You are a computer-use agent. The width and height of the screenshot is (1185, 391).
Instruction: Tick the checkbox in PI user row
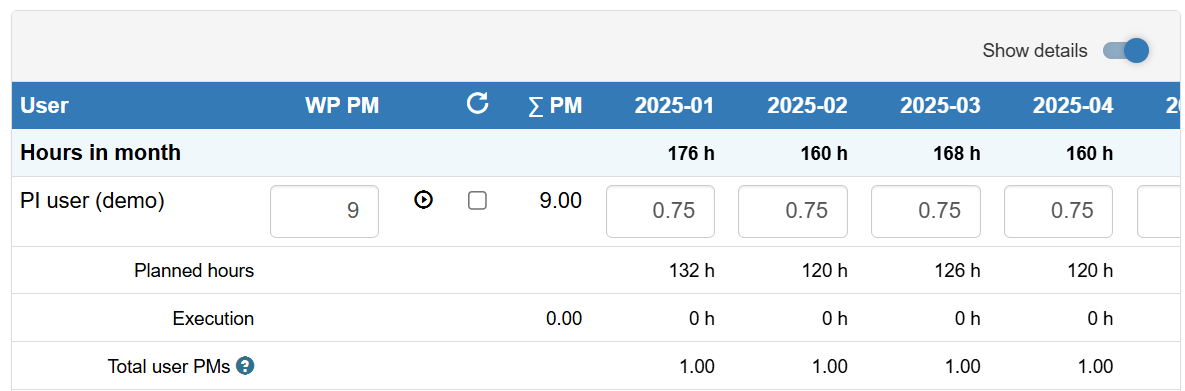(x=477, y=200)
